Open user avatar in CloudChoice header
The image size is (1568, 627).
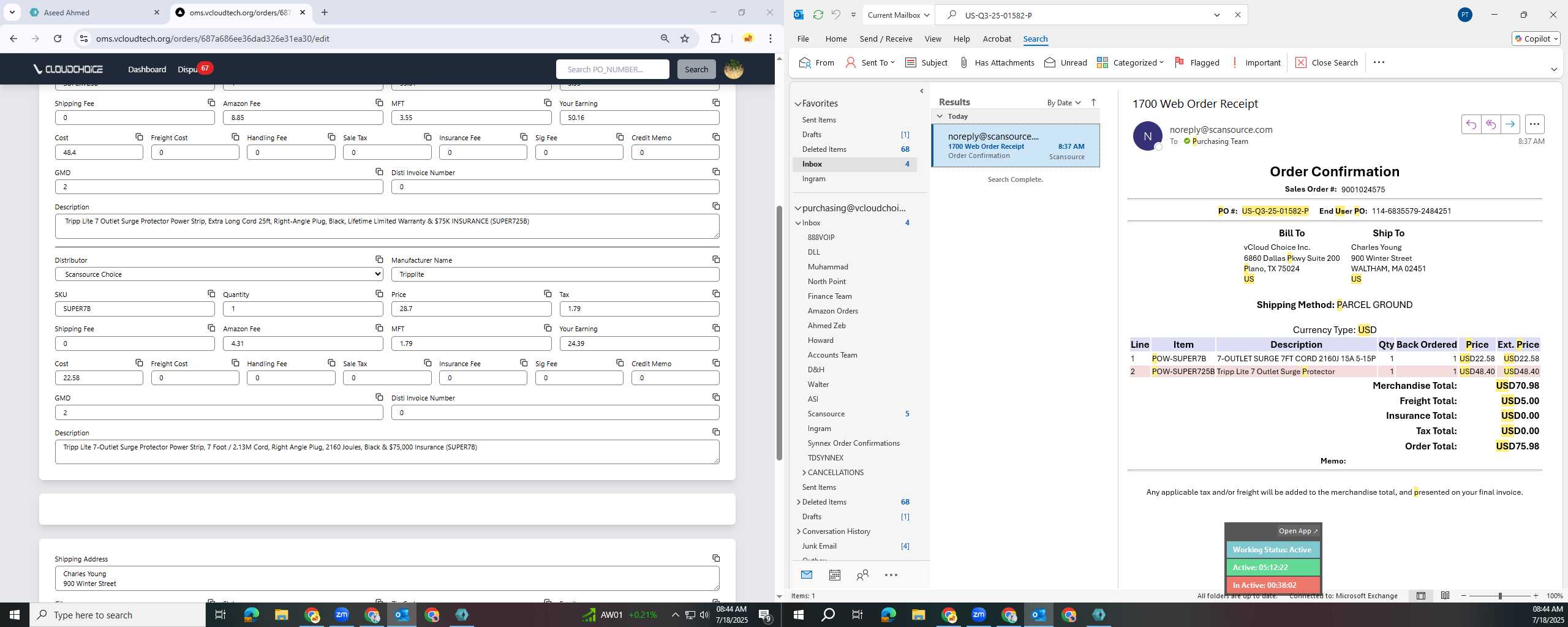coord(734,69)
